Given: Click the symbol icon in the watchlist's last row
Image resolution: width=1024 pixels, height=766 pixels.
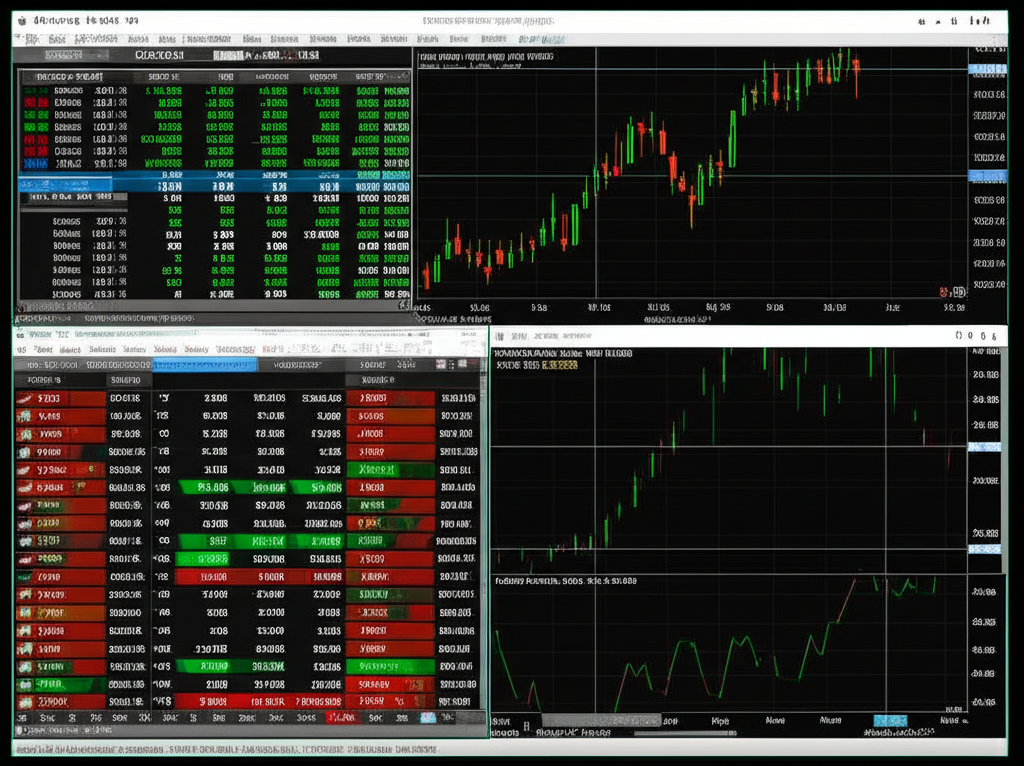Looking at the screenshot, I should coord(25,702).
